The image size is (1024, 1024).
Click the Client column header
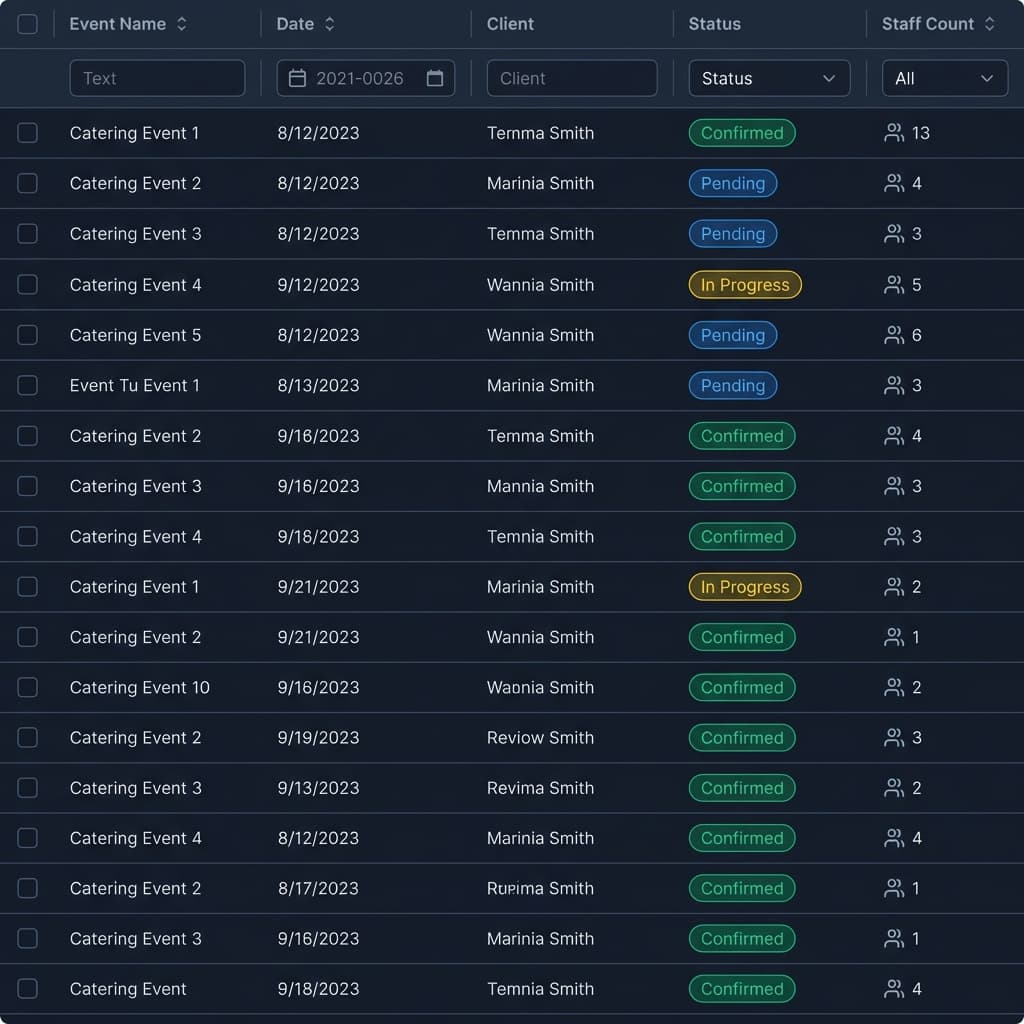[x=510, y=24]
